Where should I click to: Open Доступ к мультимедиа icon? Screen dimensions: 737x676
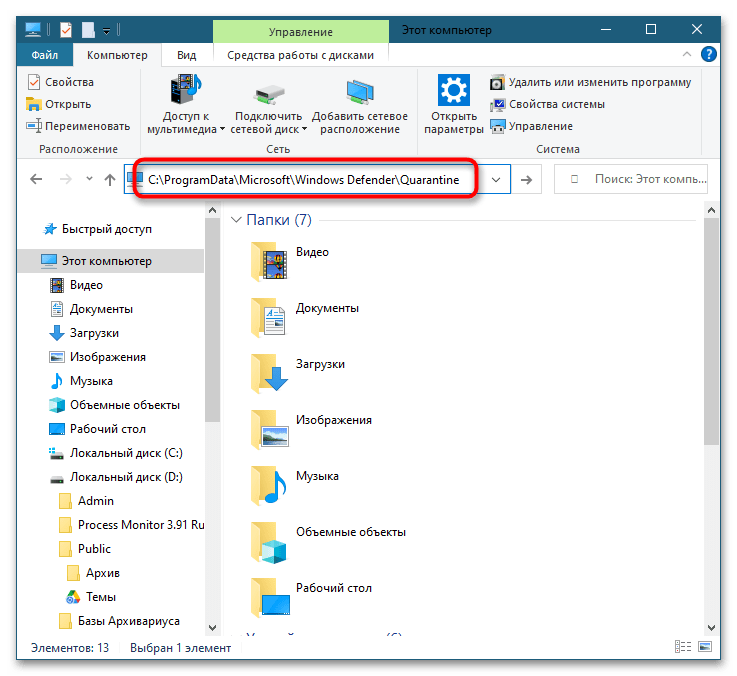(186, 89)
